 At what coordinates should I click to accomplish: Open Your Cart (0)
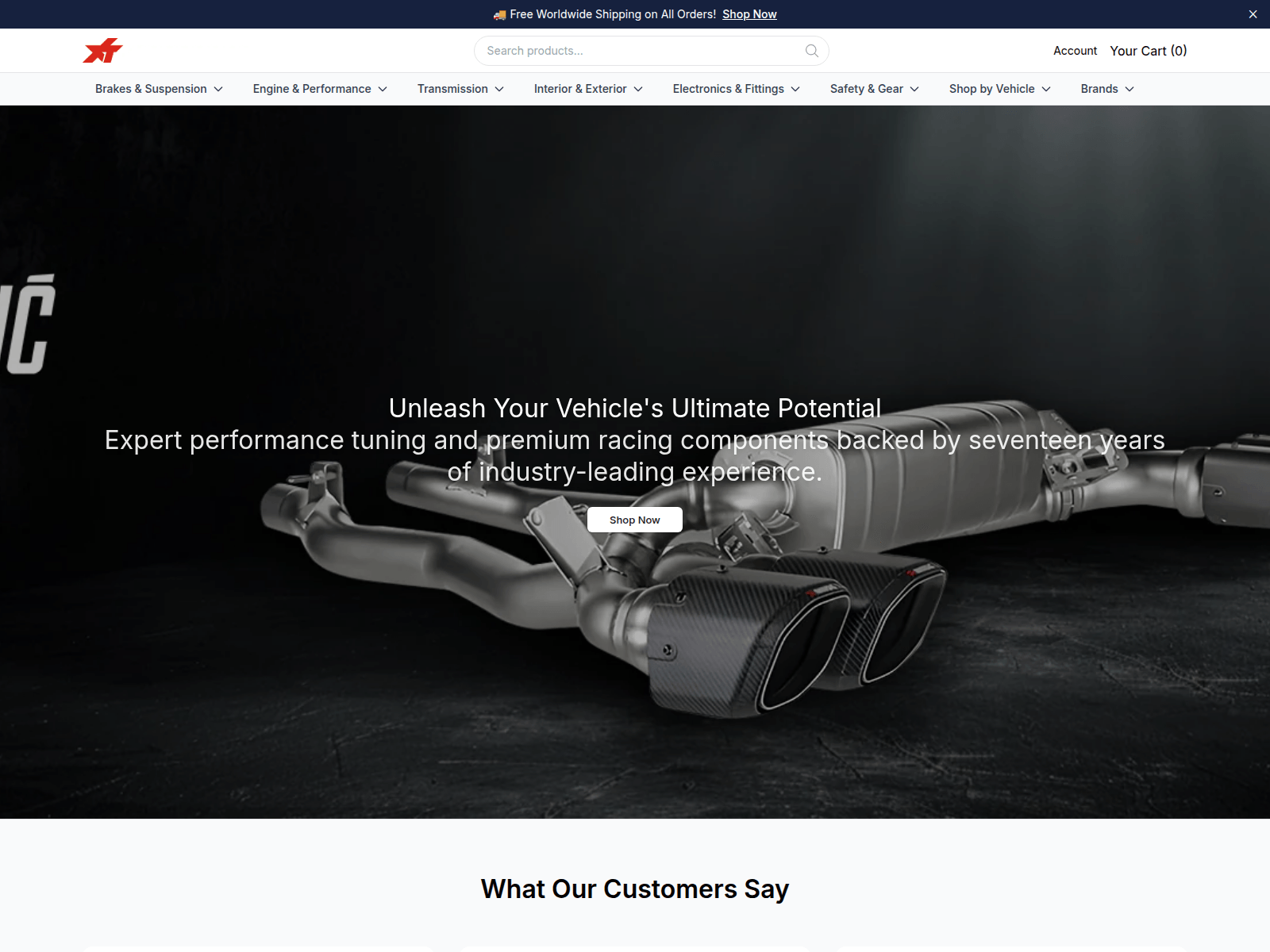click(1148, 51)
